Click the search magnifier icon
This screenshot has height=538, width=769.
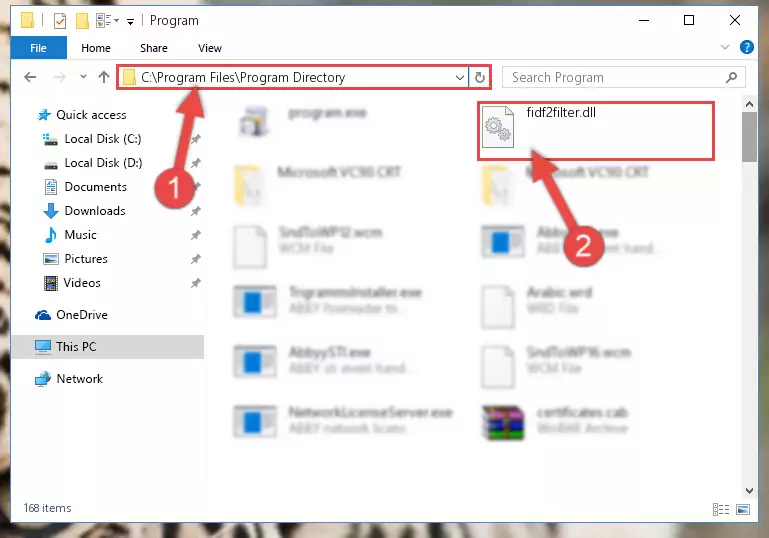[x=731, y=77]
